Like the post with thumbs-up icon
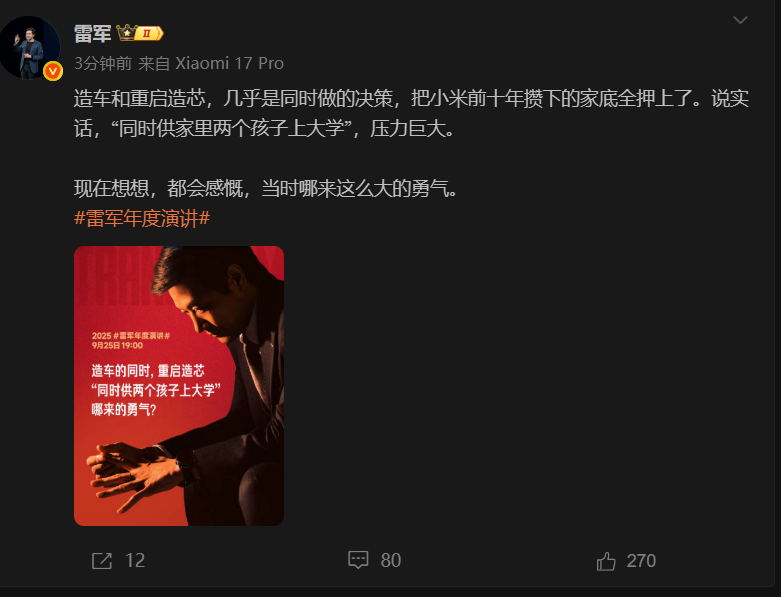The width and height of the screenshot is (781, 597). pos(606,561)
